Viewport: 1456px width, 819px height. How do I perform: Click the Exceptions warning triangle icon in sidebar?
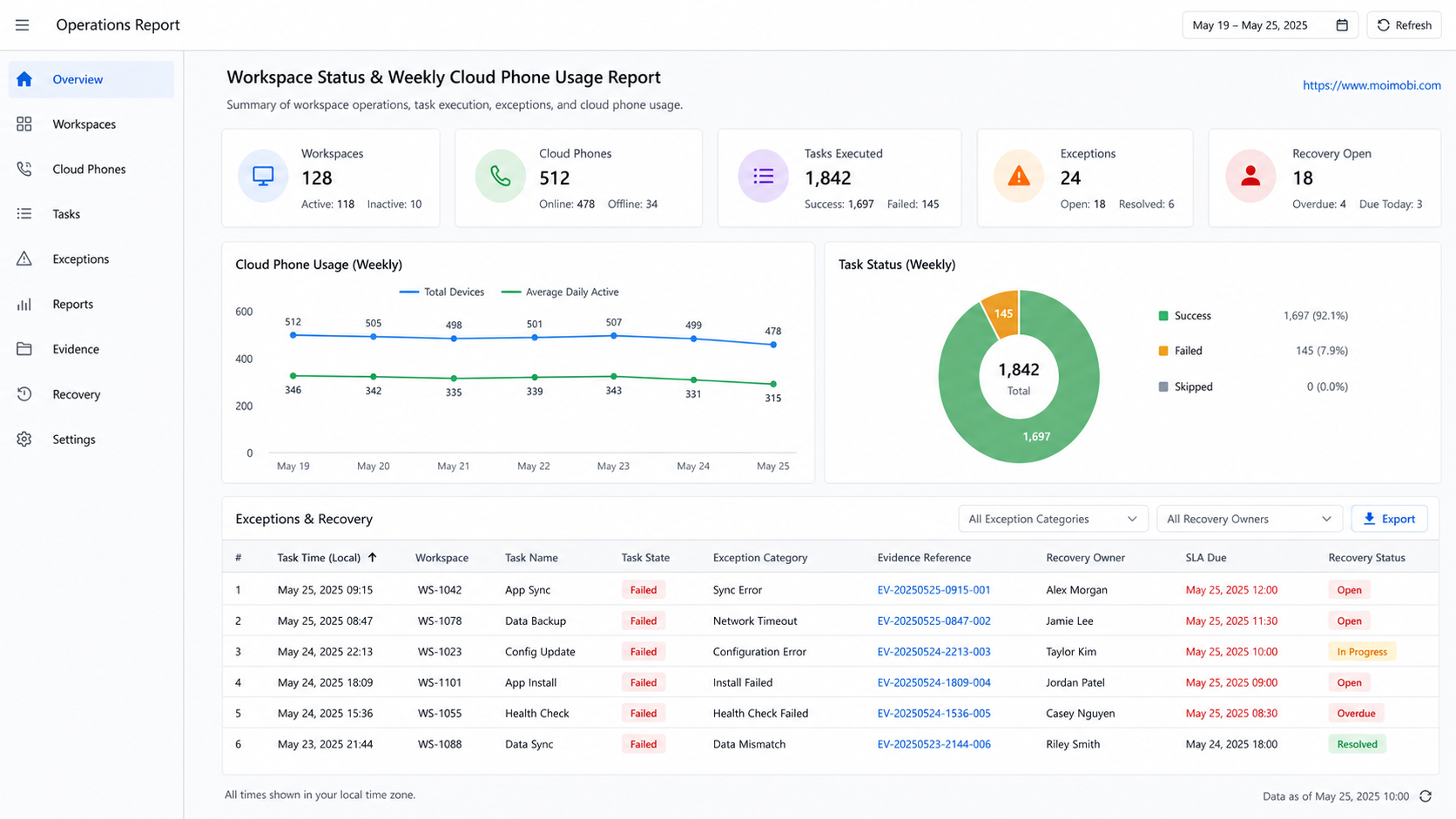[x=24, y=258]
